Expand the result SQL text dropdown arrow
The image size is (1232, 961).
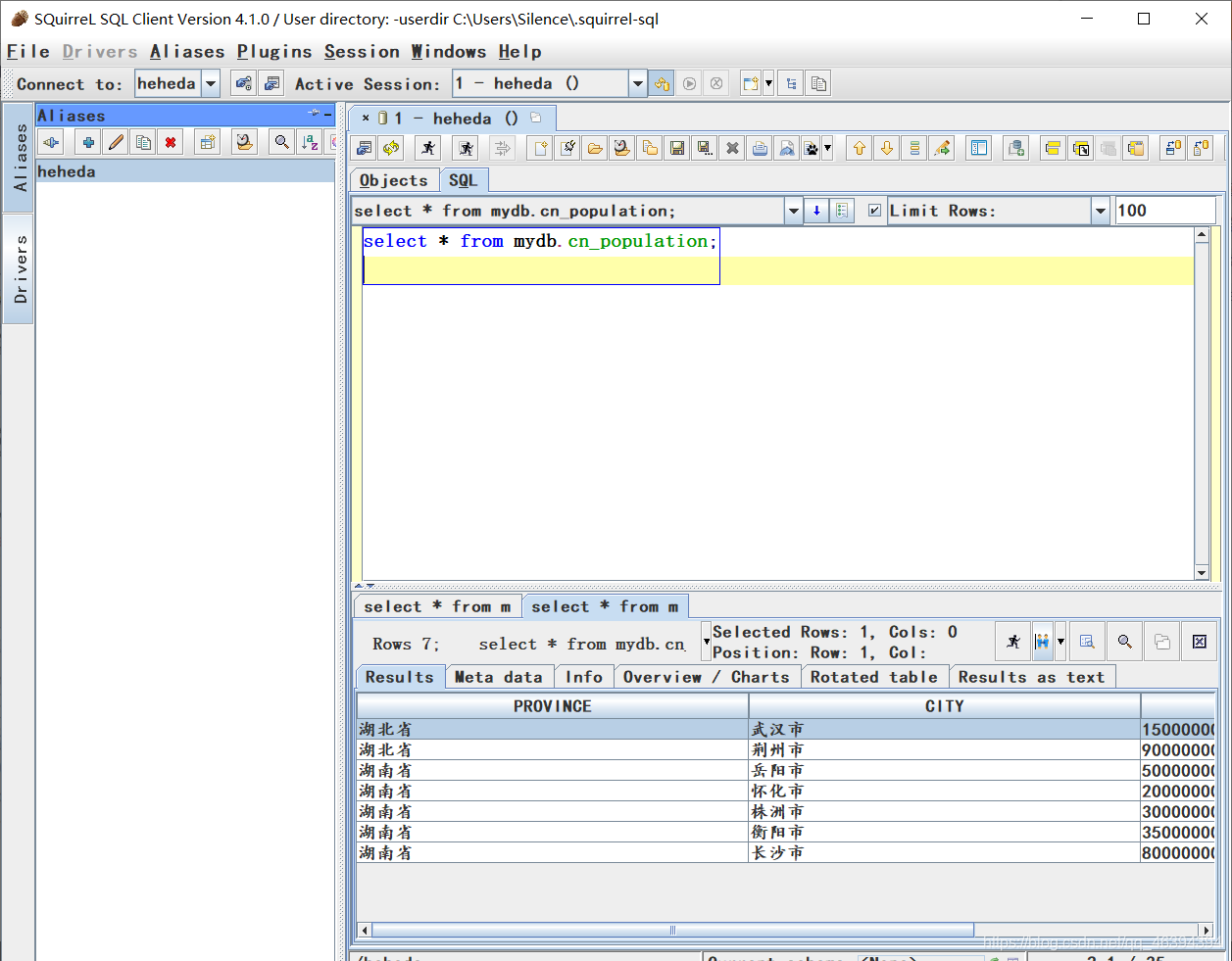[706, 643]
